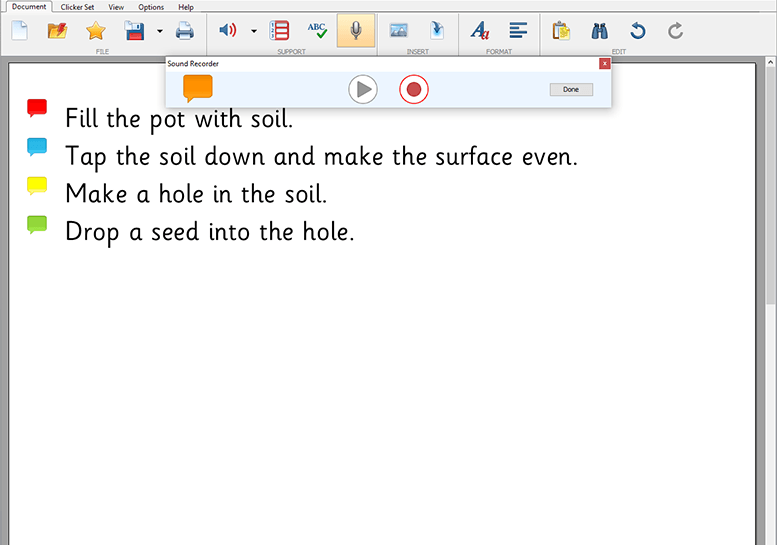
Task: Open find with the binoculars icon
Action: pyautogui.click(x=599, y=31)
